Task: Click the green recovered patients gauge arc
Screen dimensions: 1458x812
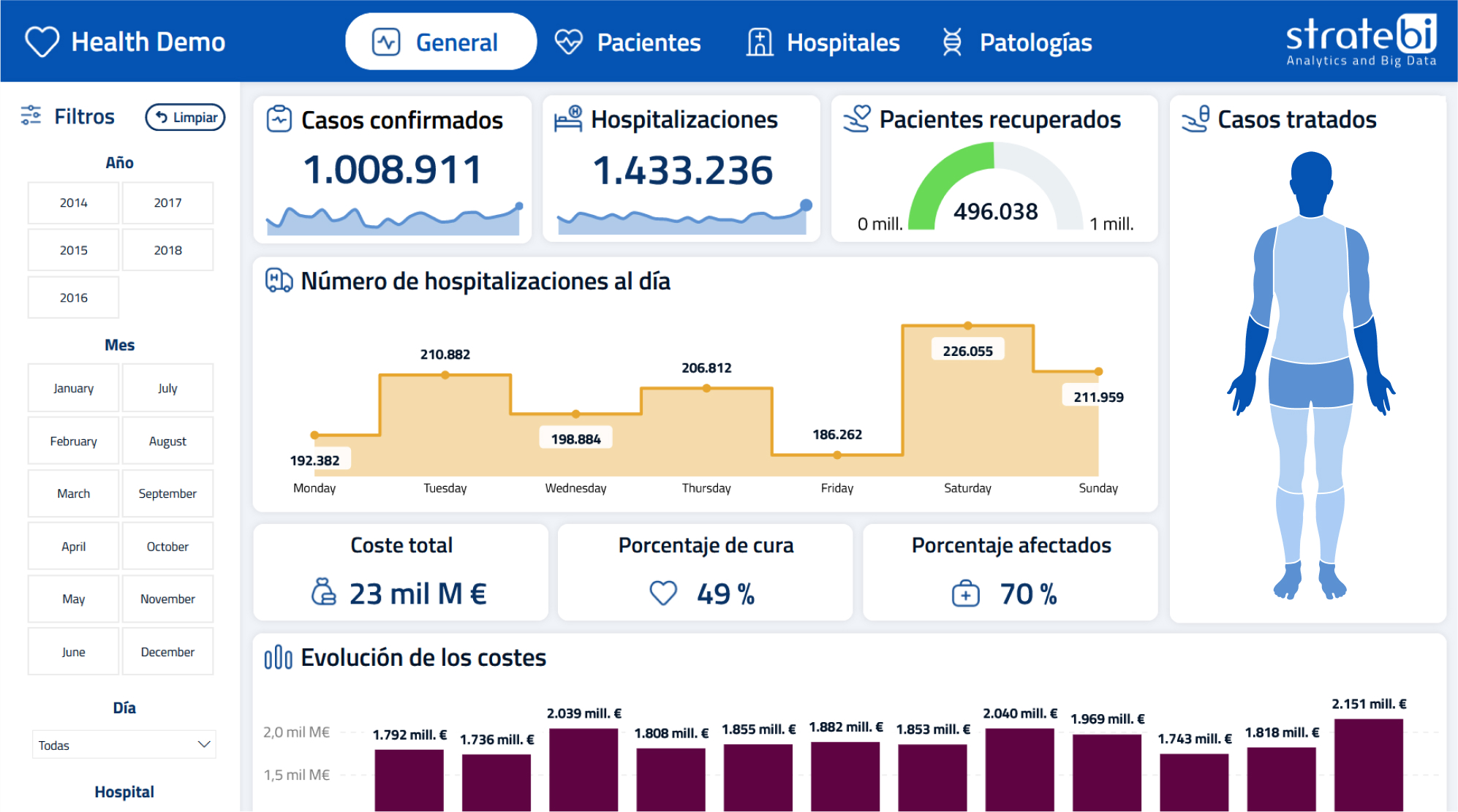Action: pyautogui.click(x=943, y=175)
